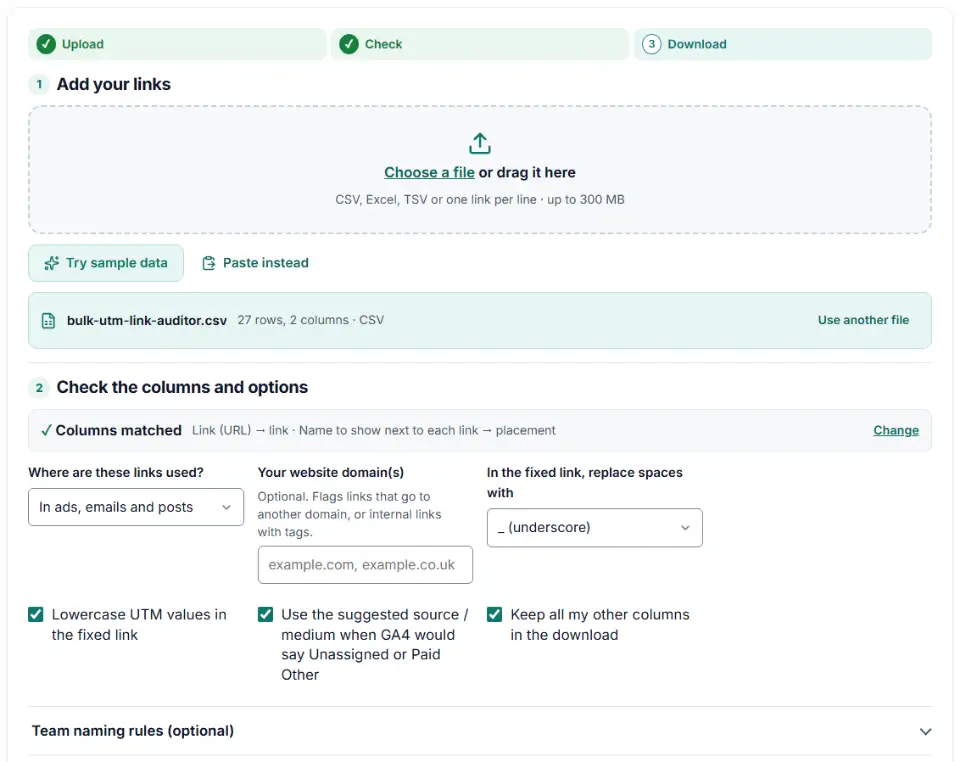This screenshot has width=960, height=762.
Task: Click the green checkmark on Upload step
Action: click(46, 44)
